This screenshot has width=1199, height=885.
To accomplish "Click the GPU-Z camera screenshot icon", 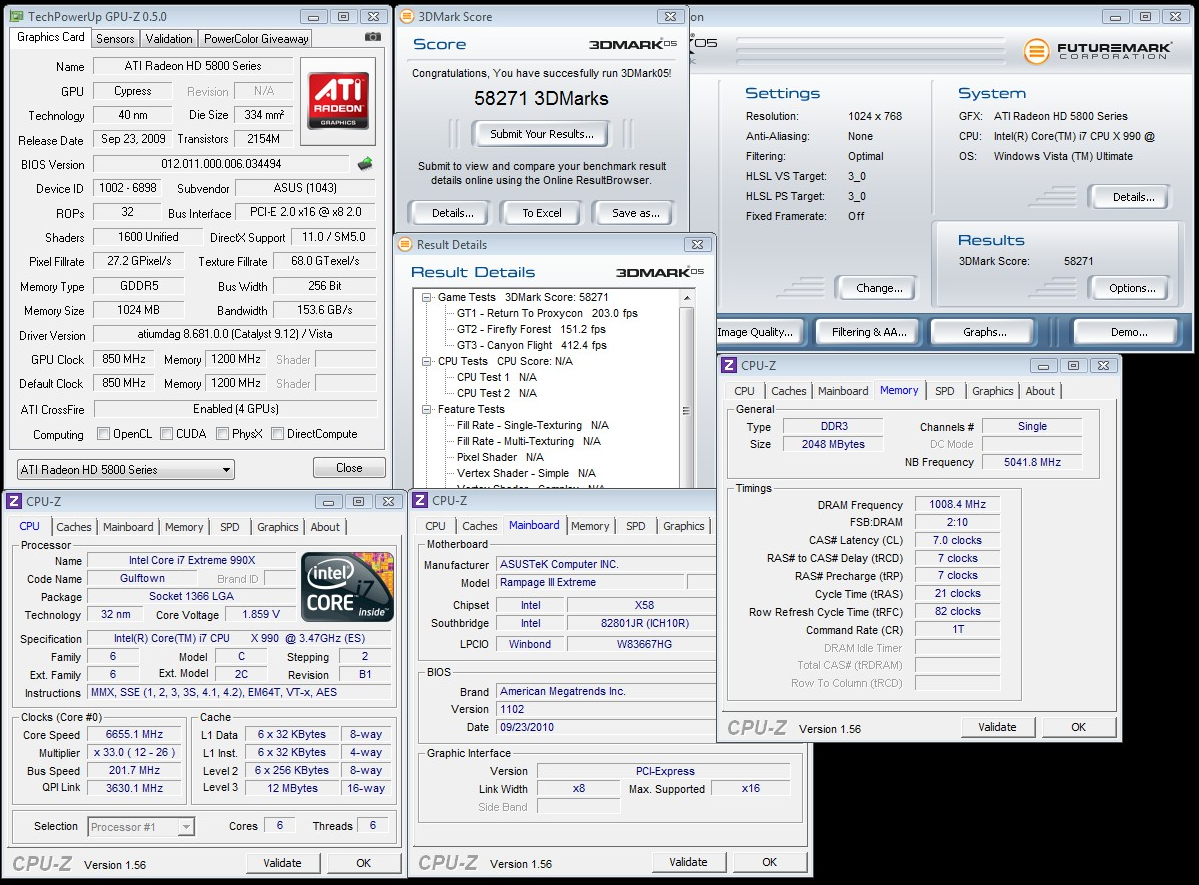I will (x=372, y=37).
